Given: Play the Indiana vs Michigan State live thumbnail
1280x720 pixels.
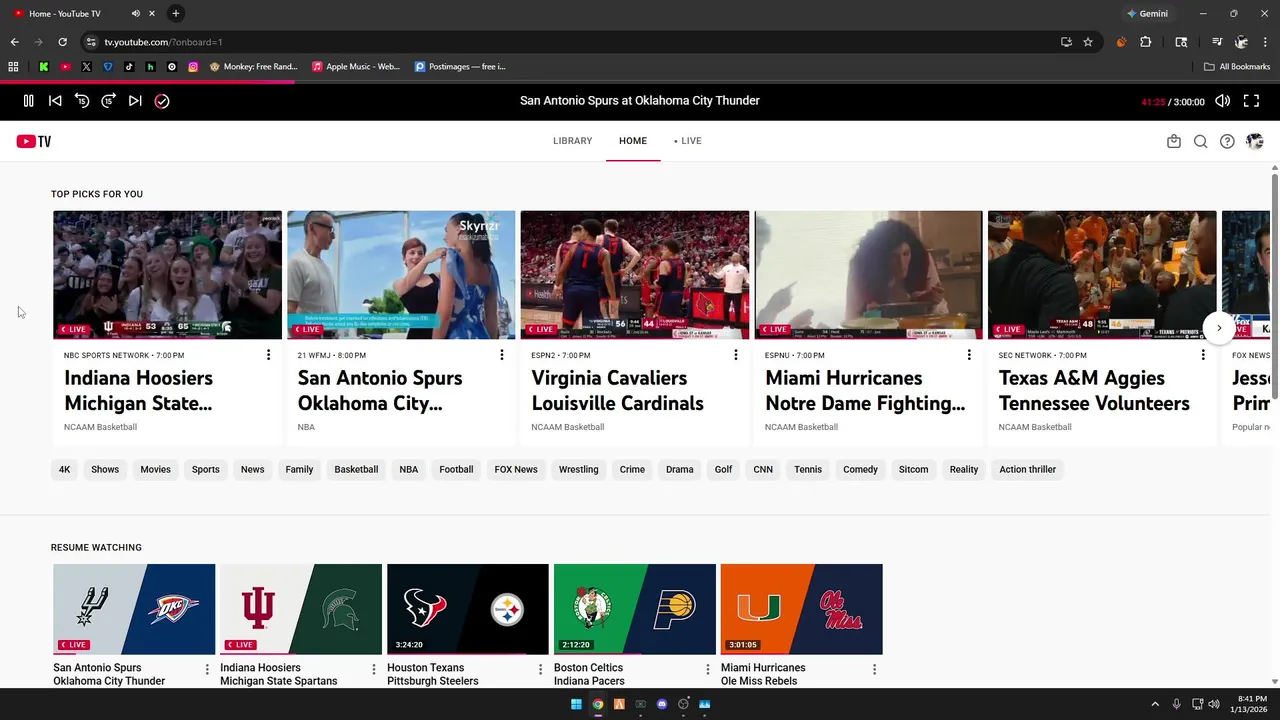Looking at the screenshot, I should click(167, 275).
